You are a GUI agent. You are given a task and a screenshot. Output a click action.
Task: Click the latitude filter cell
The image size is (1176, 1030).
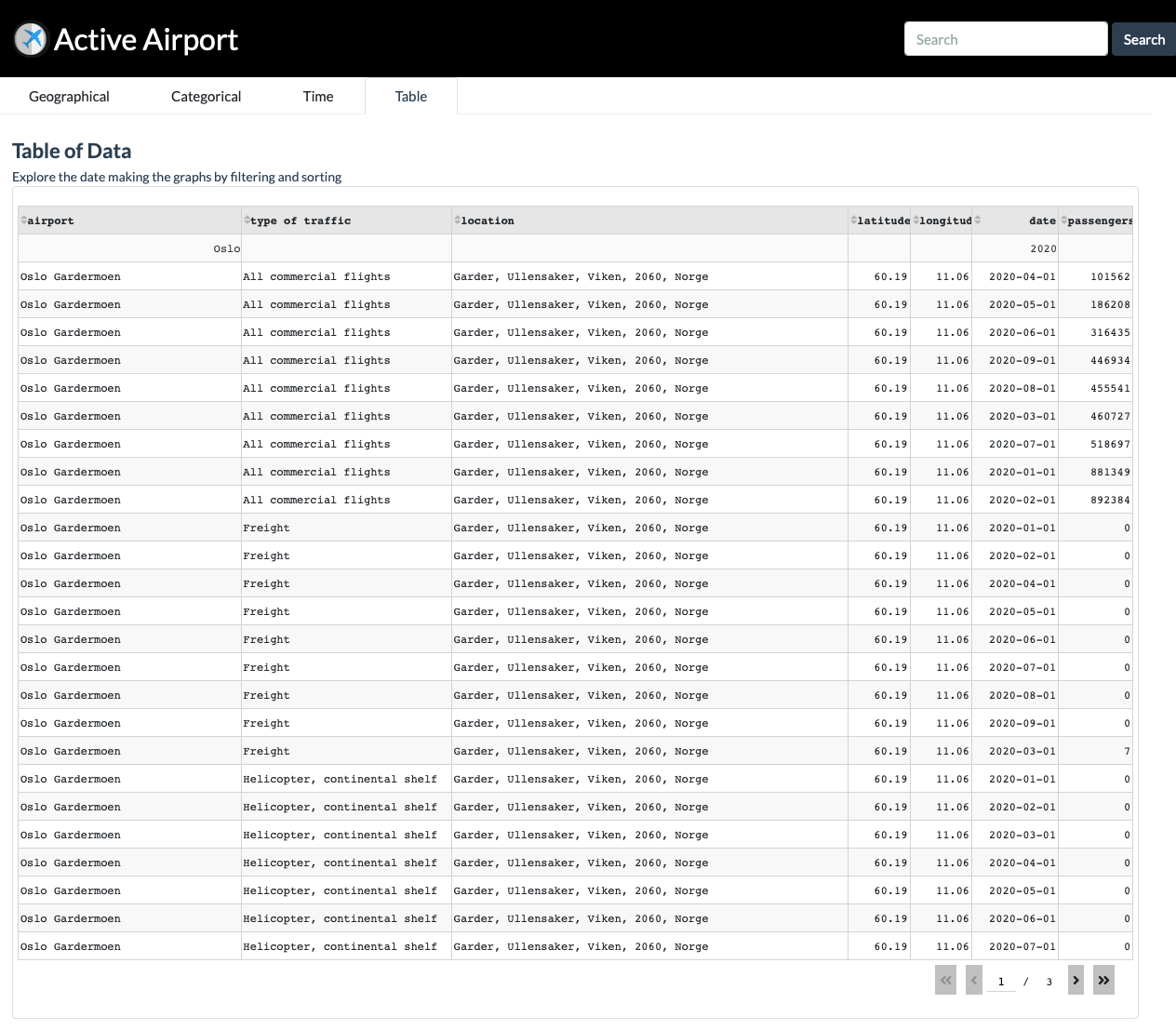click(x=879, y=248)
